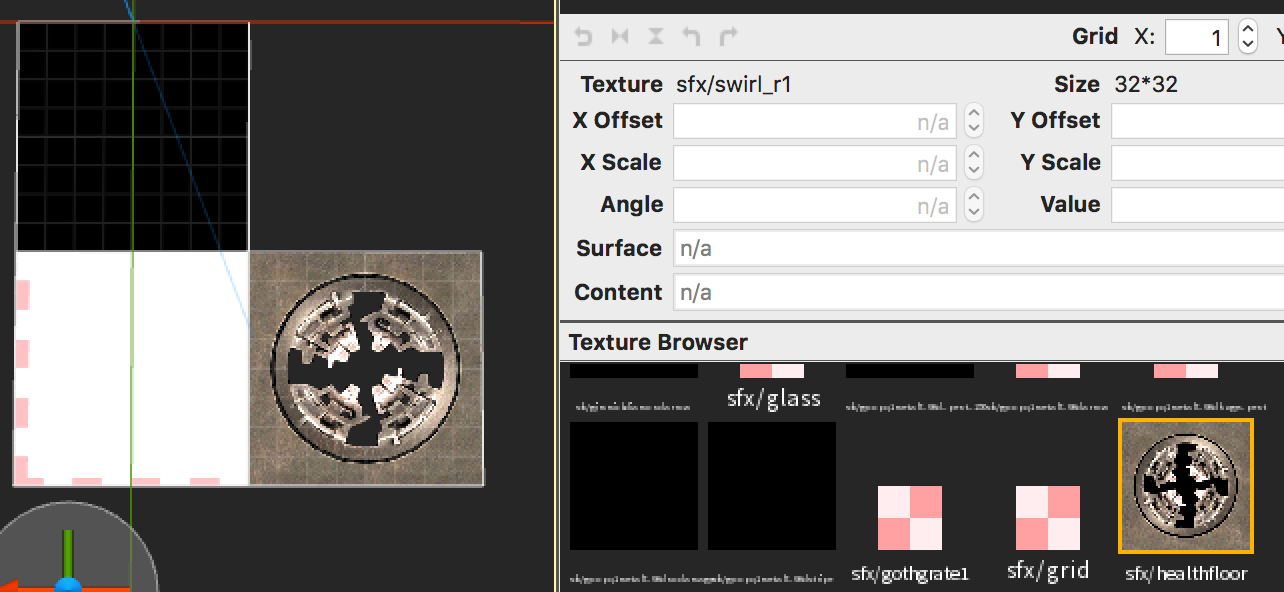
Task: Decrement Angle with its down arrow
Action: point(972,211)
